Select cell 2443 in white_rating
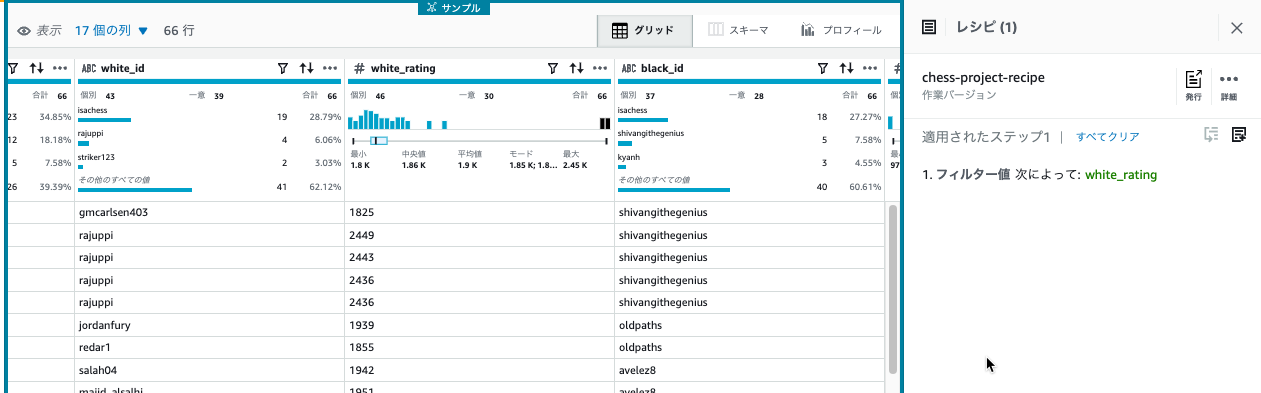This screenshot has height=393, width=1261. pos(479,258)
